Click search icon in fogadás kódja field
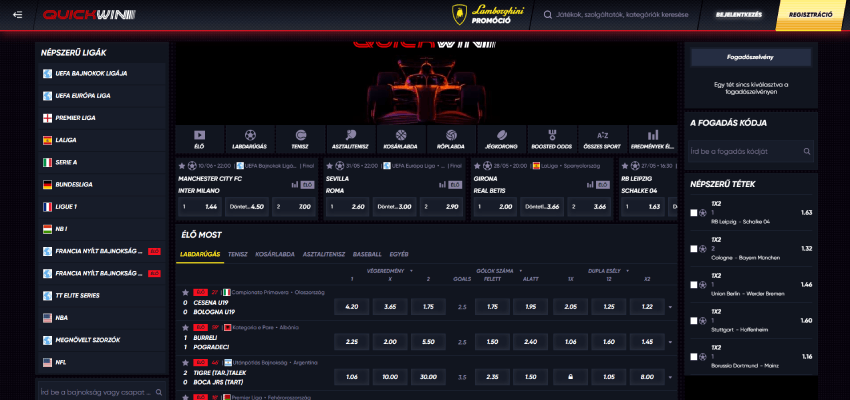The height and width of the screenshot is (400, 850). coord(807,152)
